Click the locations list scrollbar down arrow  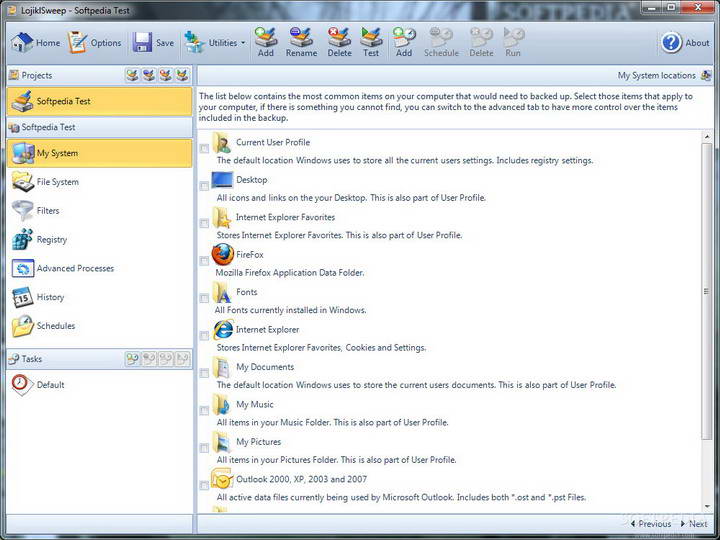pyautogui.click(x=706, y=507)
